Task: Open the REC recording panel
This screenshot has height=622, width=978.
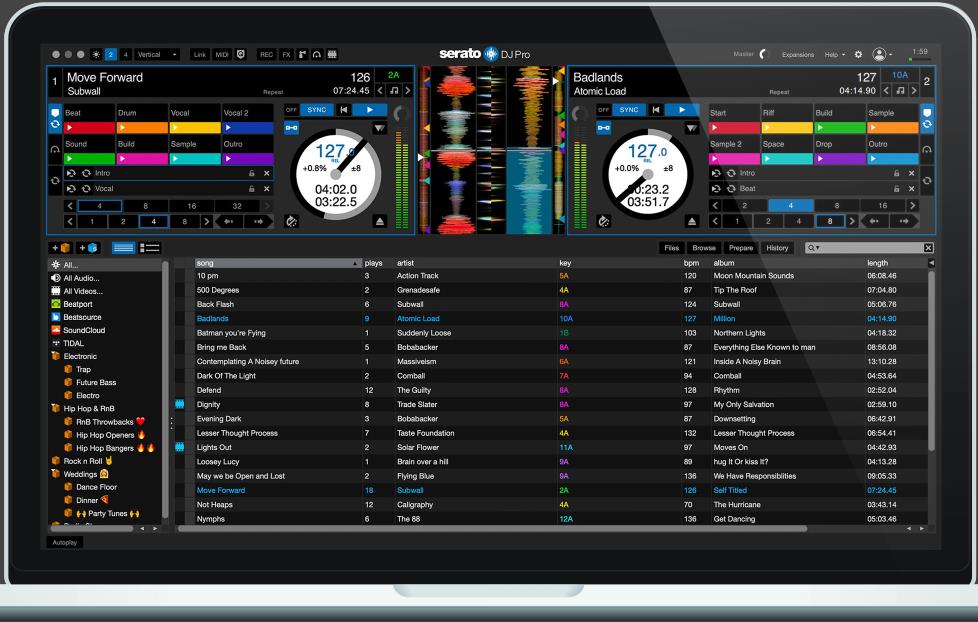Action: [266, 54]
